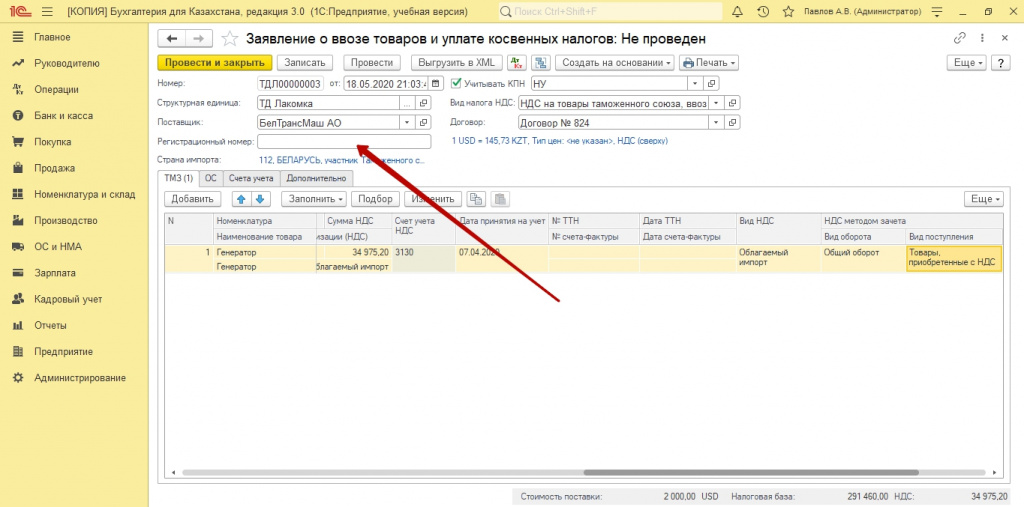The width and height of the screenshot is (1024, 507).
Task: Open Договор № 824 form icon
Action: tap(733, 122)
